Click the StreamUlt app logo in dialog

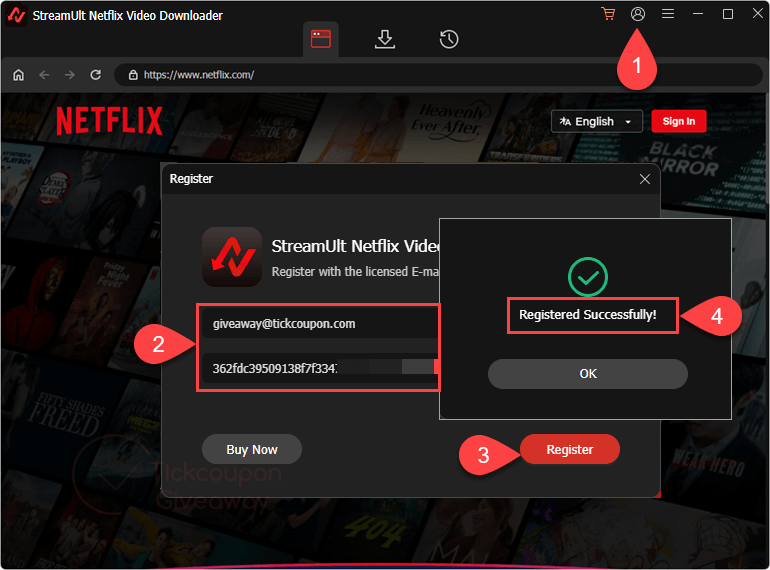coord(232,257)
